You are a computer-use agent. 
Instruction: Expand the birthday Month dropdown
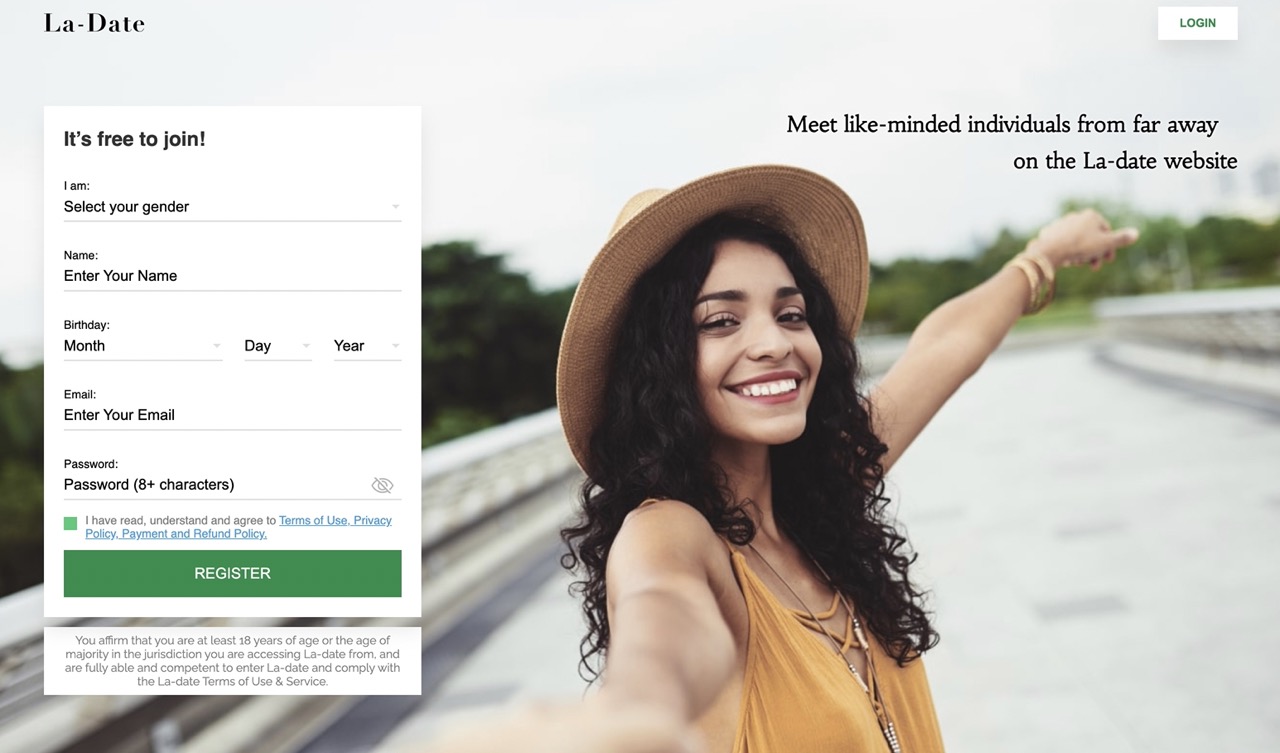tap(143, 346)
